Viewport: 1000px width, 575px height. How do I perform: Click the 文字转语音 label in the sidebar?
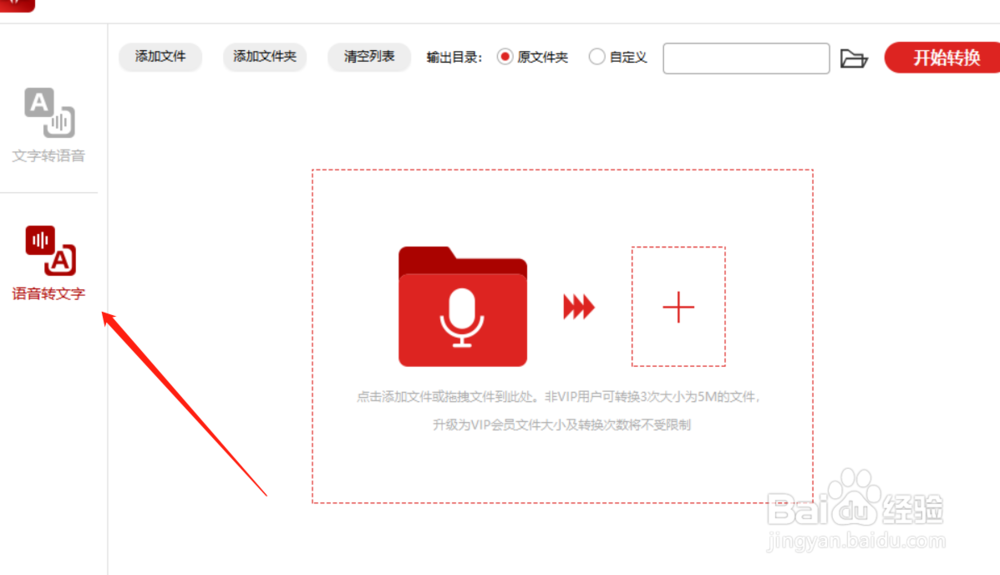point(48,156)
